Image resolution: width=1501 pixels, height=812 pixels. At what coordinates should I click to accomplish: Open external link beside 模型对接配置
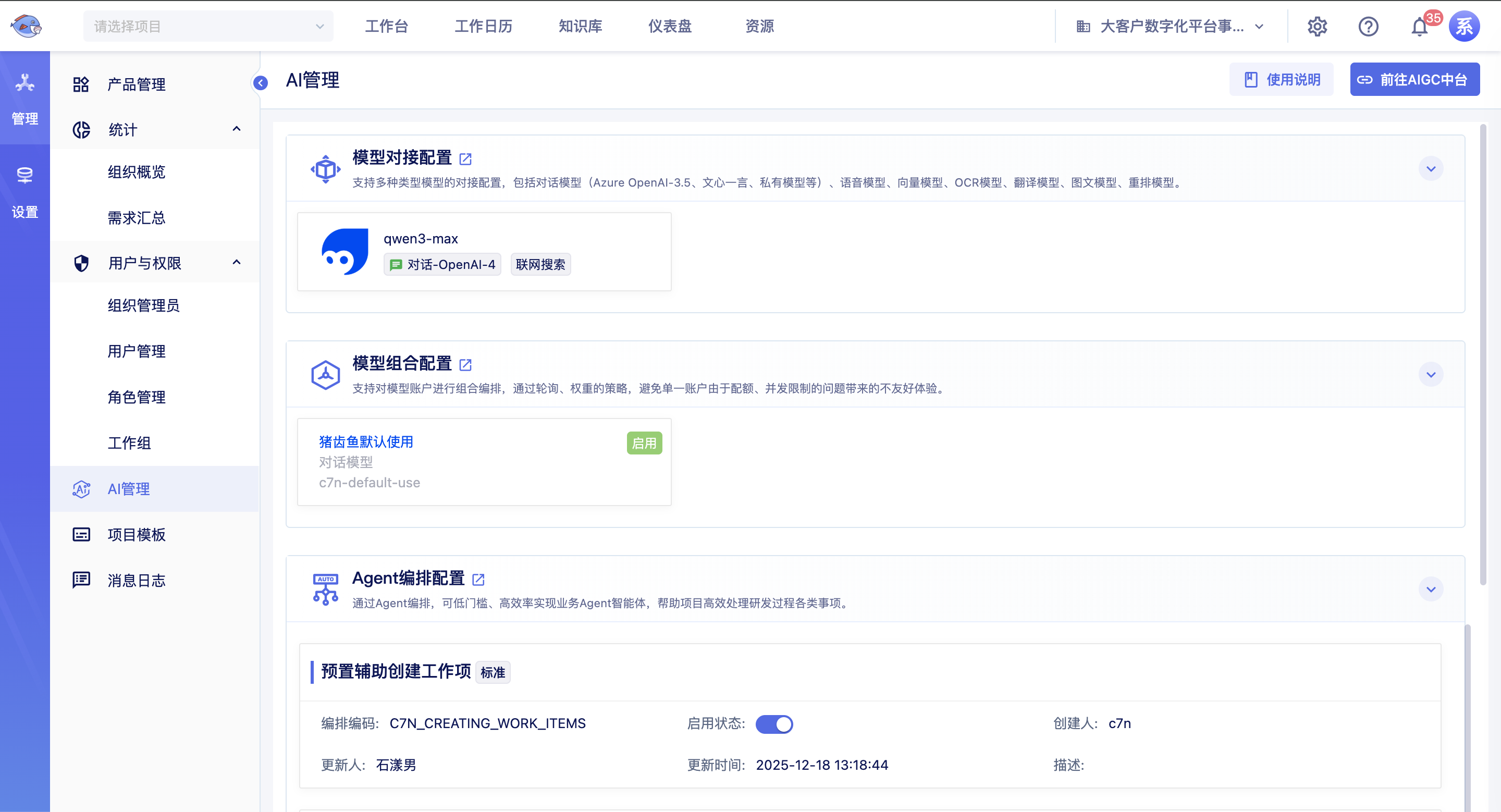pyautogui.click(x=465, y=158)
